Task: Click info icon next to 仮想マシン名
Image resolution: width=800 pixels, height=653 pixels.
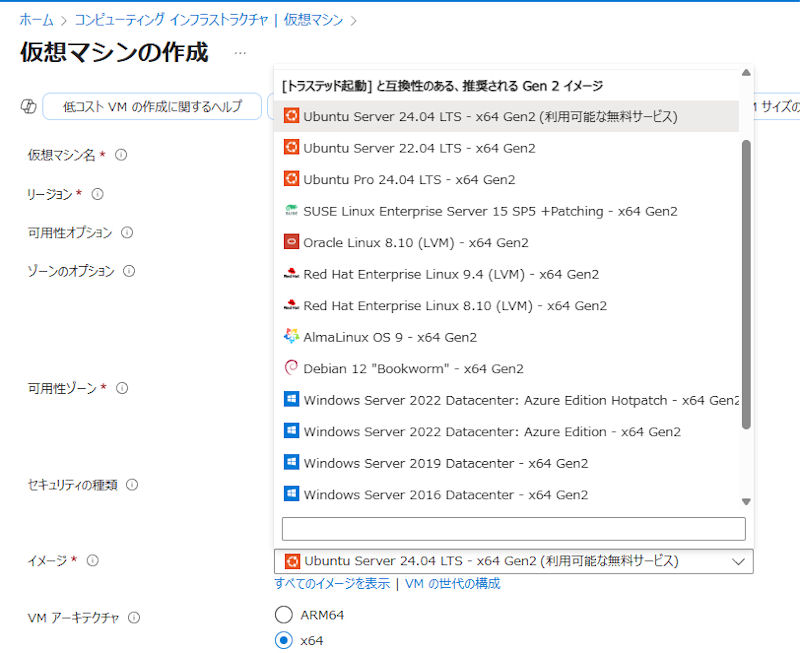Action: 121,155
